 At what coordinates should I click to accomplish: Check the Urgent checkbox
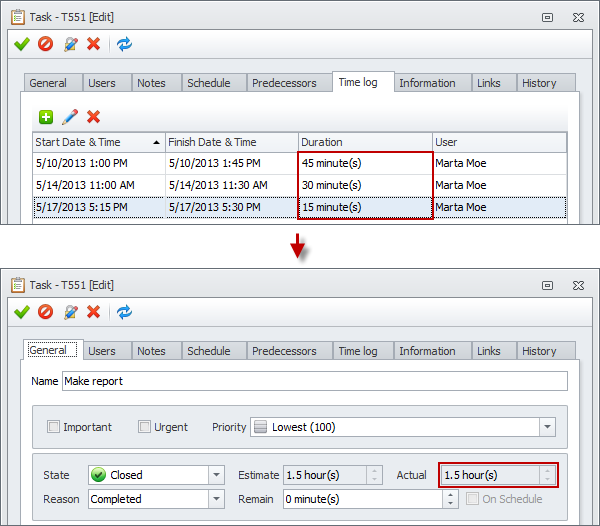tap(144, 427)
